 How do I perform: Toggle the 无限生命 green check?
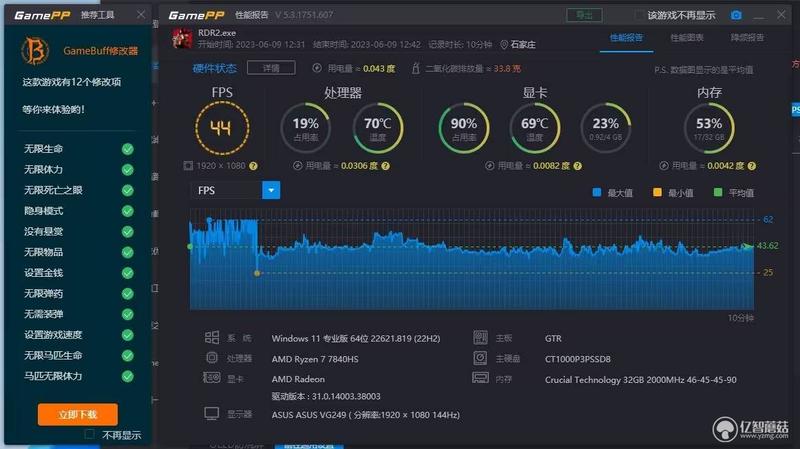pyautogui.click(x=128, y=149)
